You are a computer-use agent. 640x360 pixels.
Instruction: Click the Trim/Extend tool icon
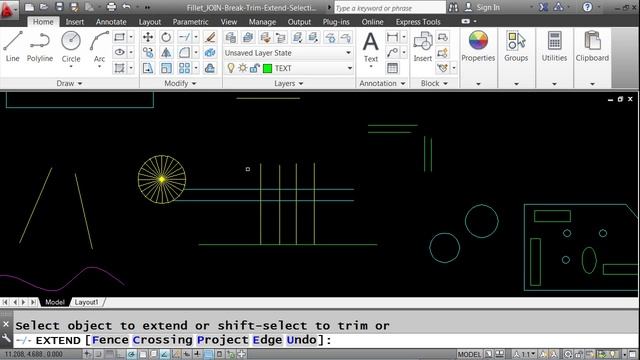(x=184, y=37)
